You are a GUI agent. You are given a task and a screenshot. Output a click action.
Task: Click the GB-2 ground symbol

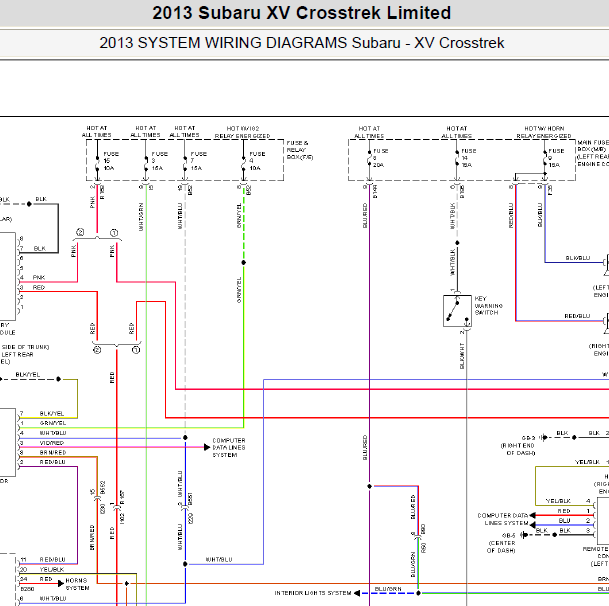(544, 437)
